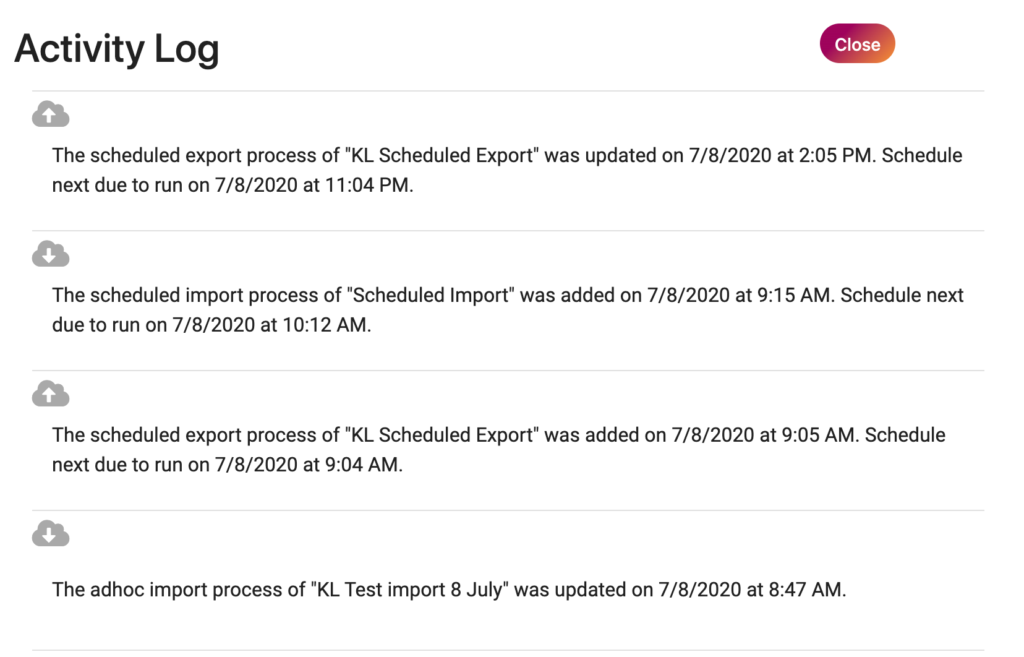Click the "KL Test import 8 July" name
Screen dimensions: 1024x657
click(409, 589)
